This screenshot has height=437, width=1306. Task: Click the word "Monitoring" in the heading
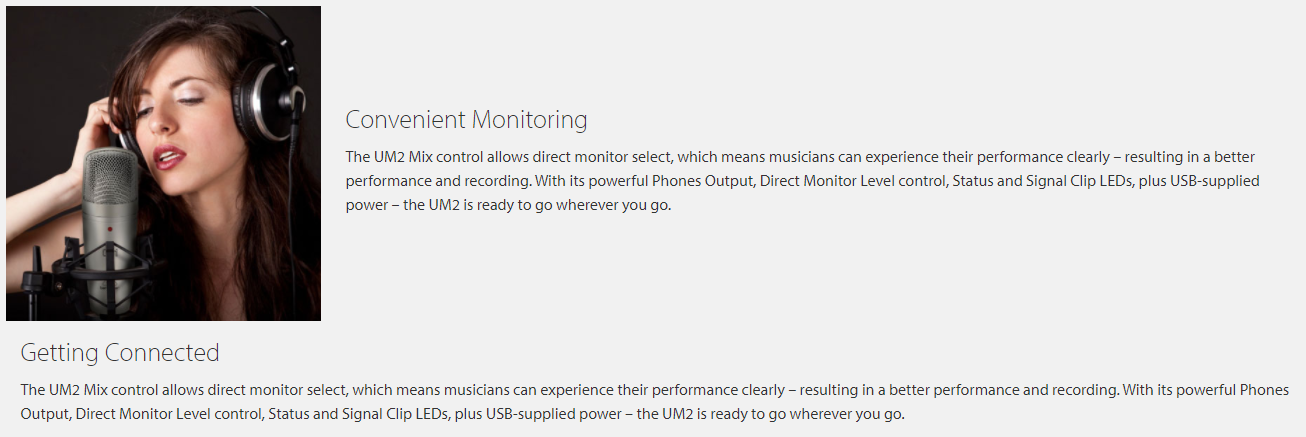coord(529,120)
